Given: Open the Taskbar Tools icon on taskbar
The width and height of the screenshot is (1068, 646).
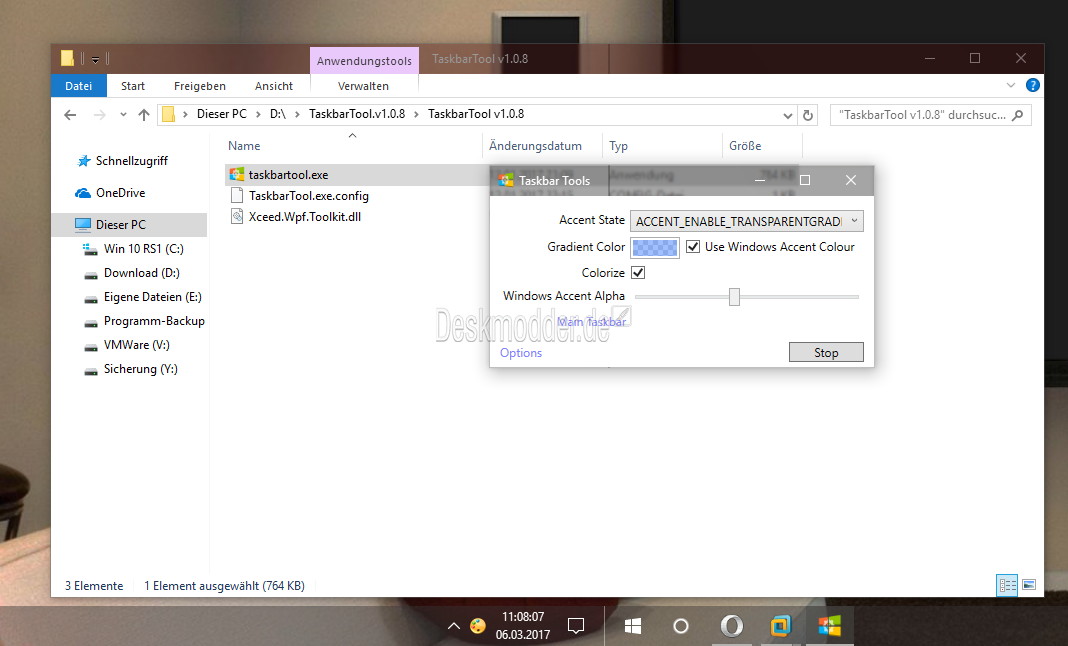Looking at the screenshot, I should [830, 626].
